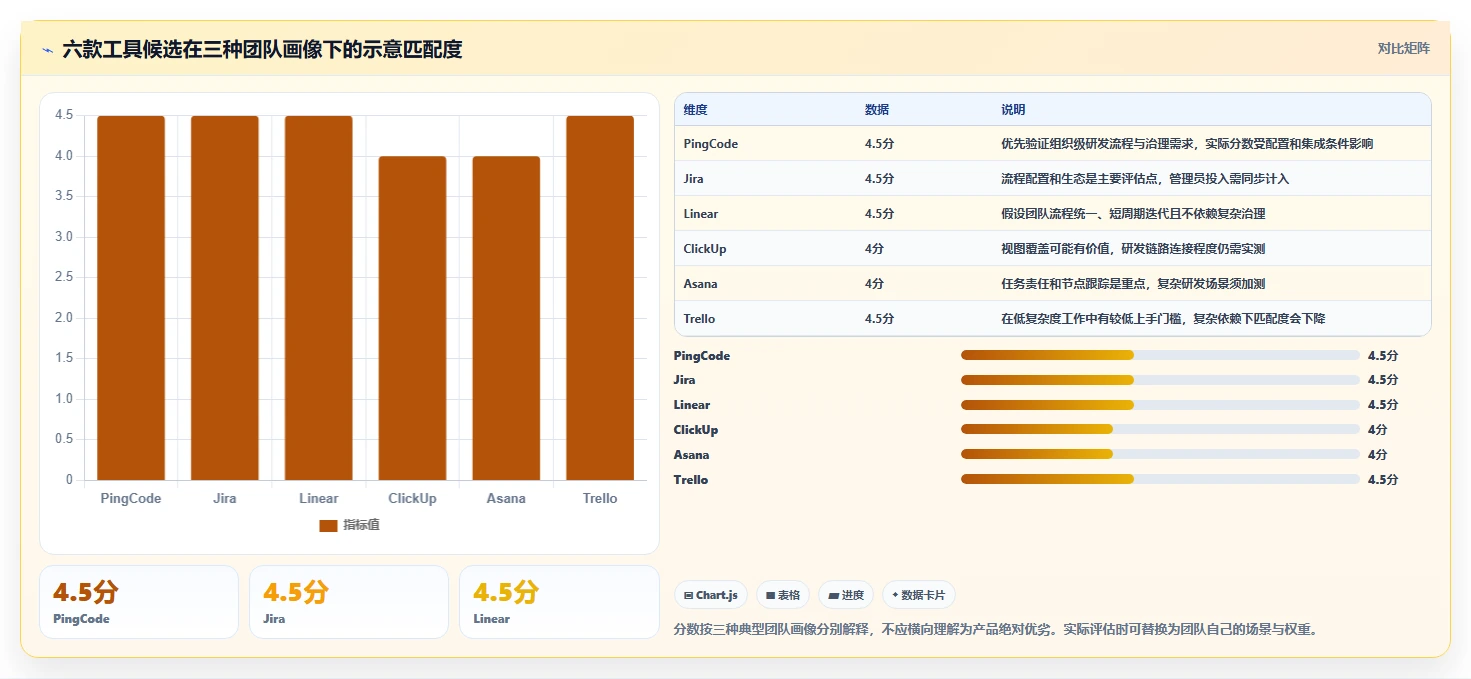Click the 数据 column header
The height and width of the screenshot is (679, 1471).
(877, 110)
